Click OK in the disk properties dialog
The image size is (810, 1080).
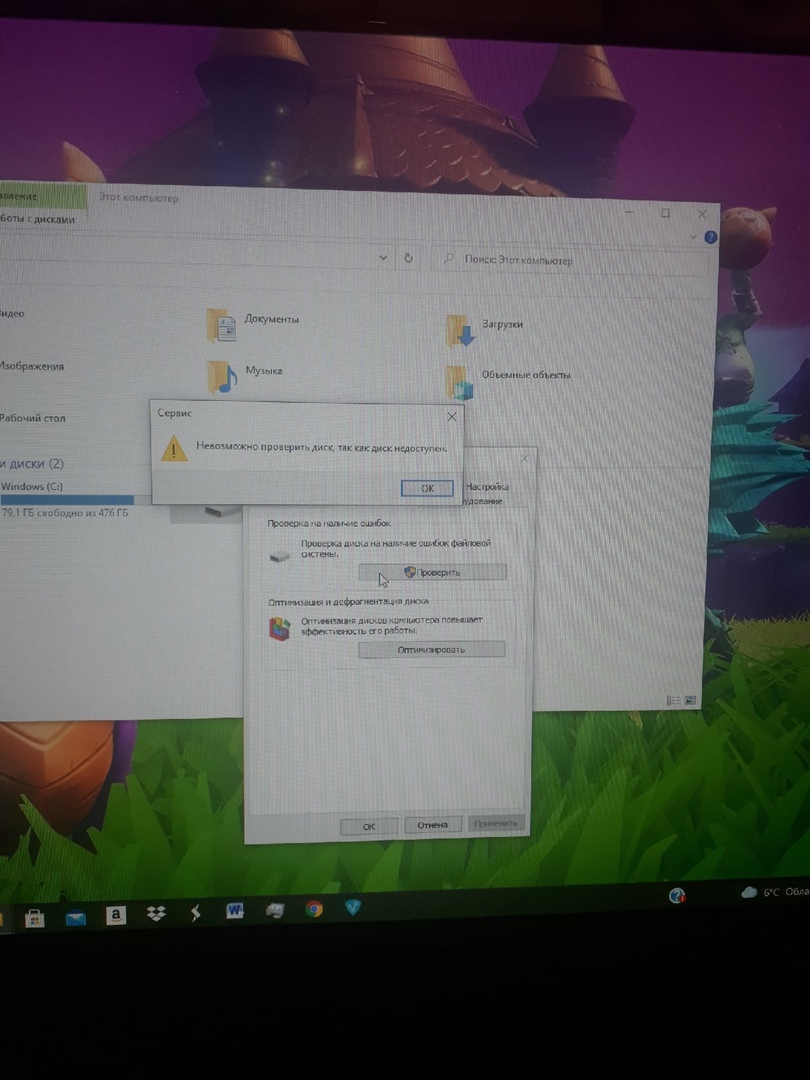[369, 826]
